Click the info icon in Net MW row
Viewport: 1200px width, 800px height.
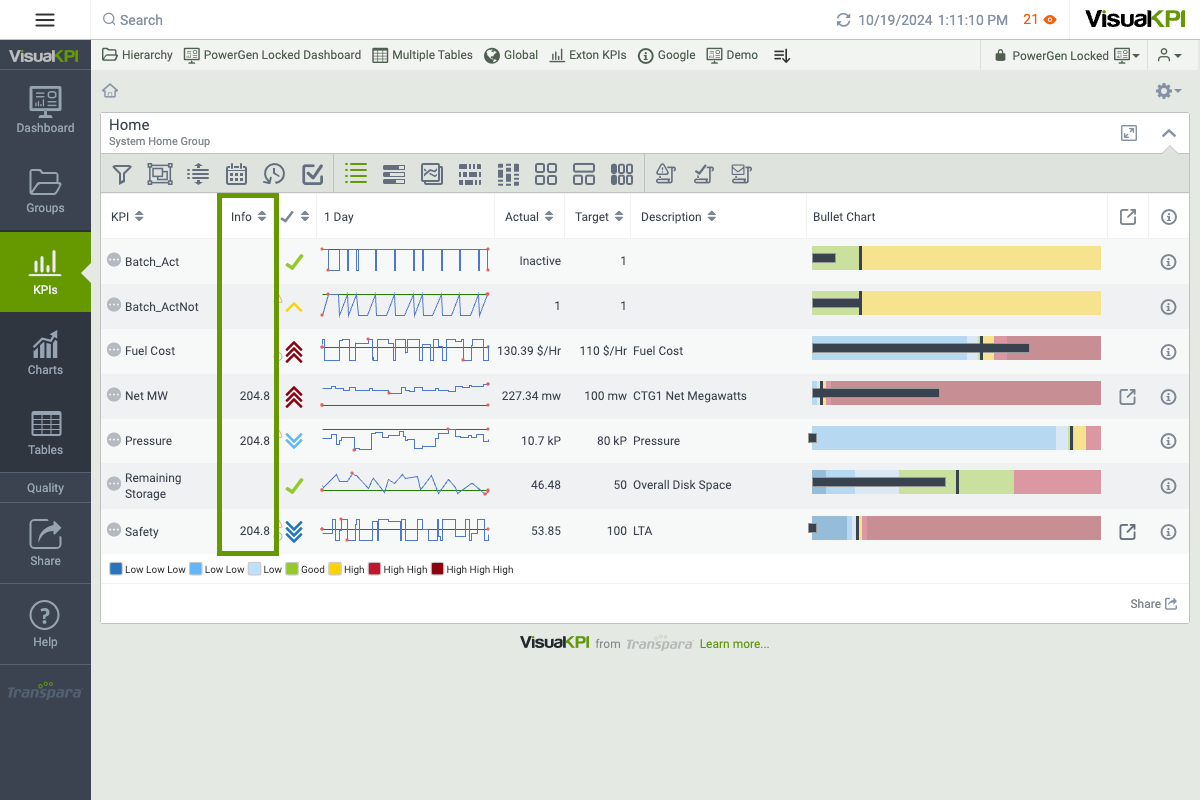pyautogui.click(x=1167, y=397)
